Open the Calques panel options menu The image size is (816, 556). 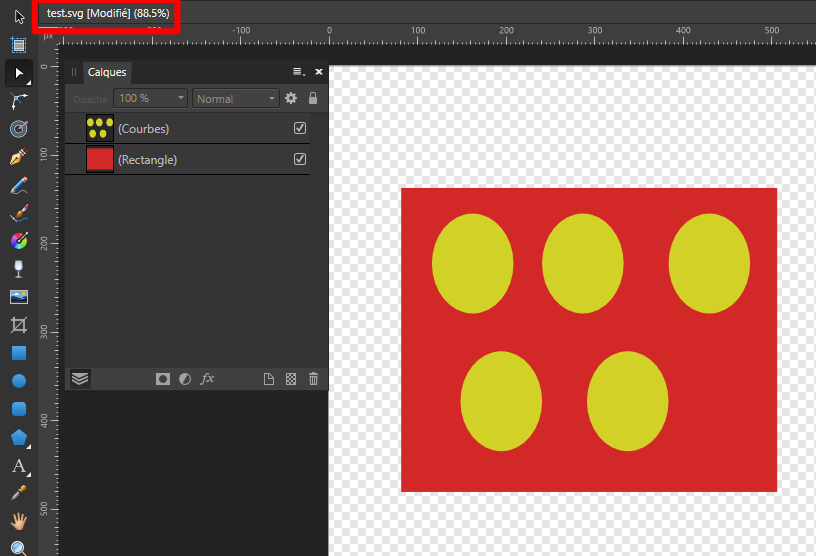(299, 72)
